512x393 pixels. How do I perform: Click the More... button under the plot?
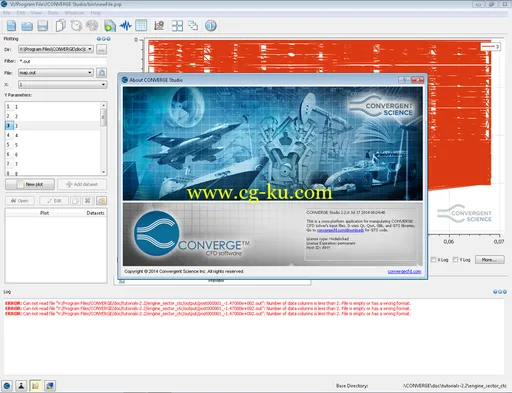click(489, 260)
